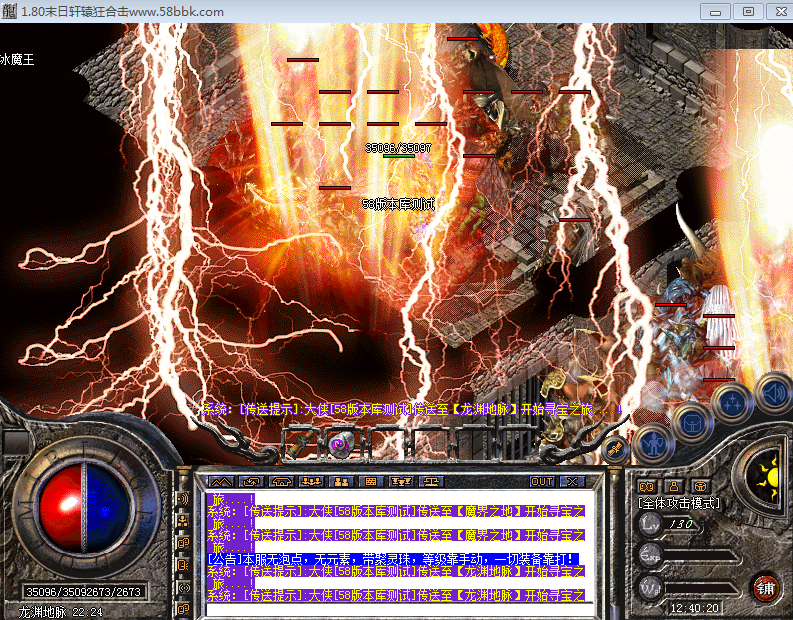Click the Lv level badge
The height and width of the screenshot is (620, 793).
point(650,524)
